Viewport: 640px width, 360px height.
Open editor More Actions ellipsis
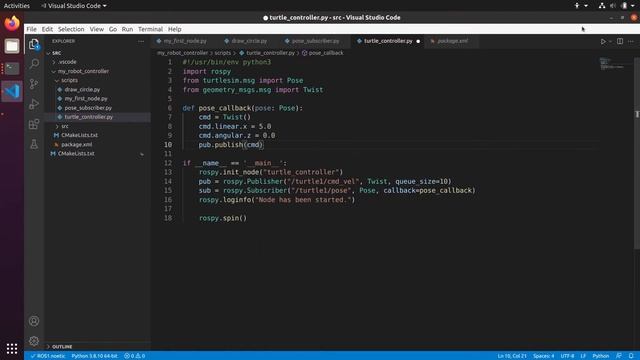(x=631, y=41)
